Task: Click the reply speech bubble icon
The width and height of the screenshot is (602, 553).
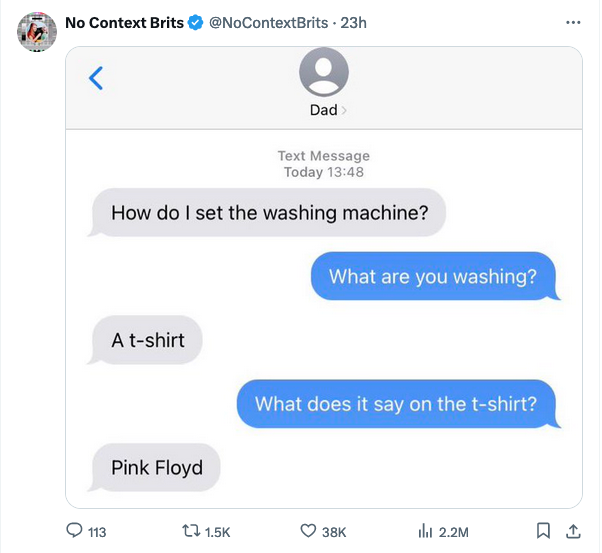Action: pyautogui.click(x=75, y=532)
